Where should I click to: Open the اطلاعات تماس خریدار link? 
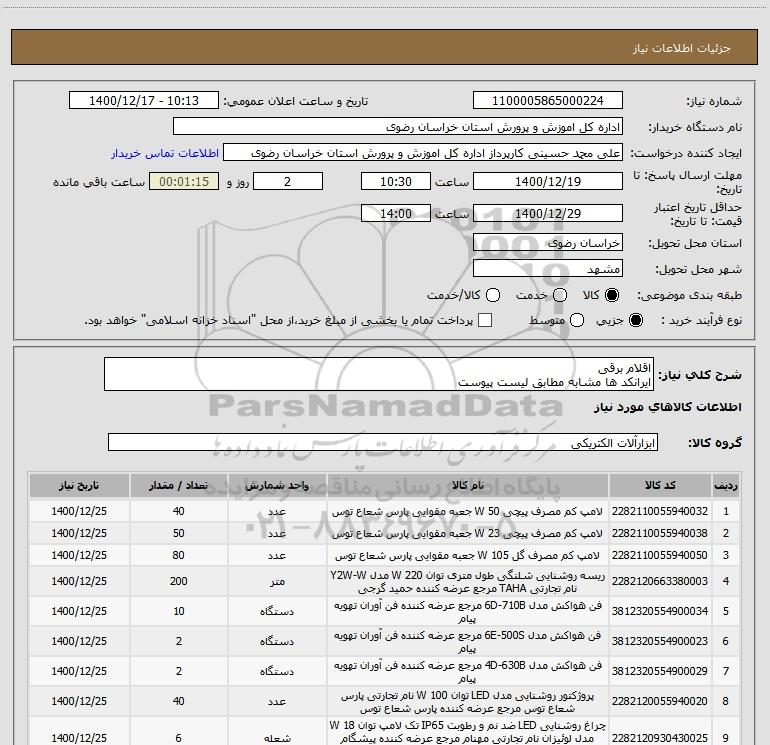pyautogui.click(x=165, y=153)
